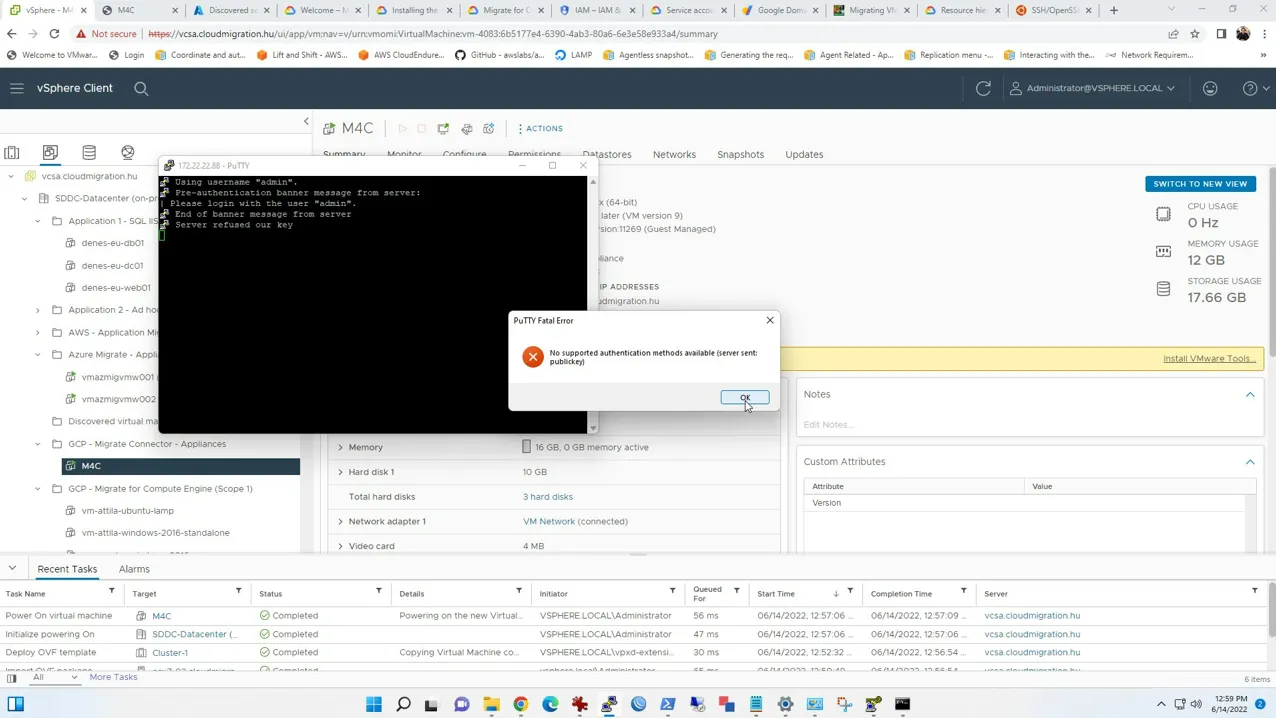
Task: Expand the Network adapter 1 row
Action: coord(340,522)
